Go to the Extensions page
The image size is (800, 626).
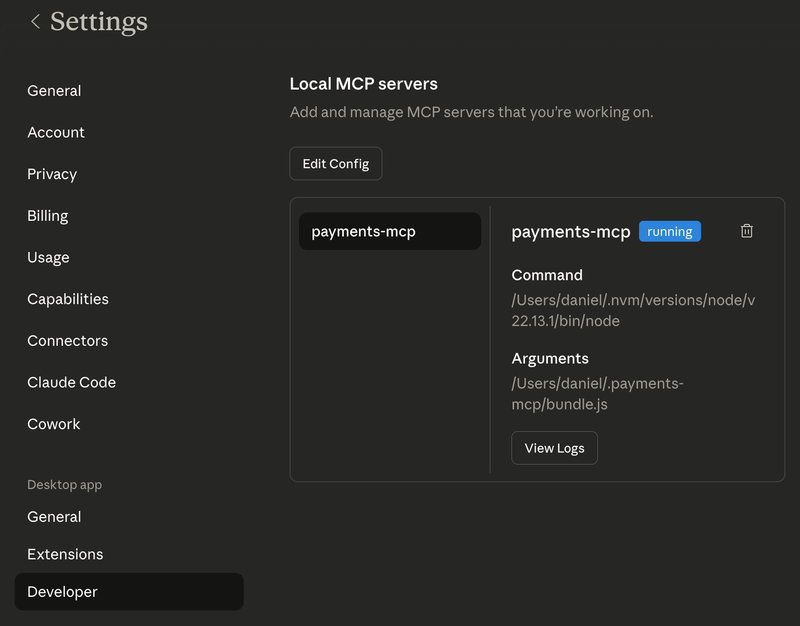[65, 554]
